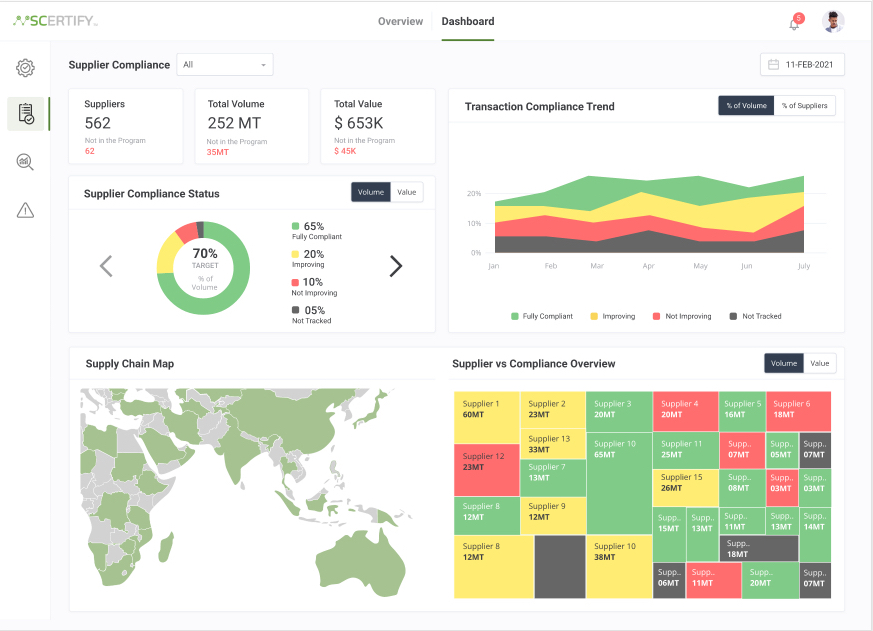Select Volume in Supplier Compliance Status
873x631 pixels.
(x=371, y=192)
